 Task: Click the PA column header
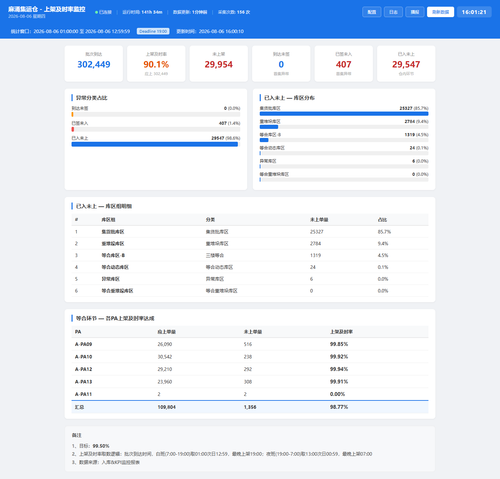pos(78,332)
